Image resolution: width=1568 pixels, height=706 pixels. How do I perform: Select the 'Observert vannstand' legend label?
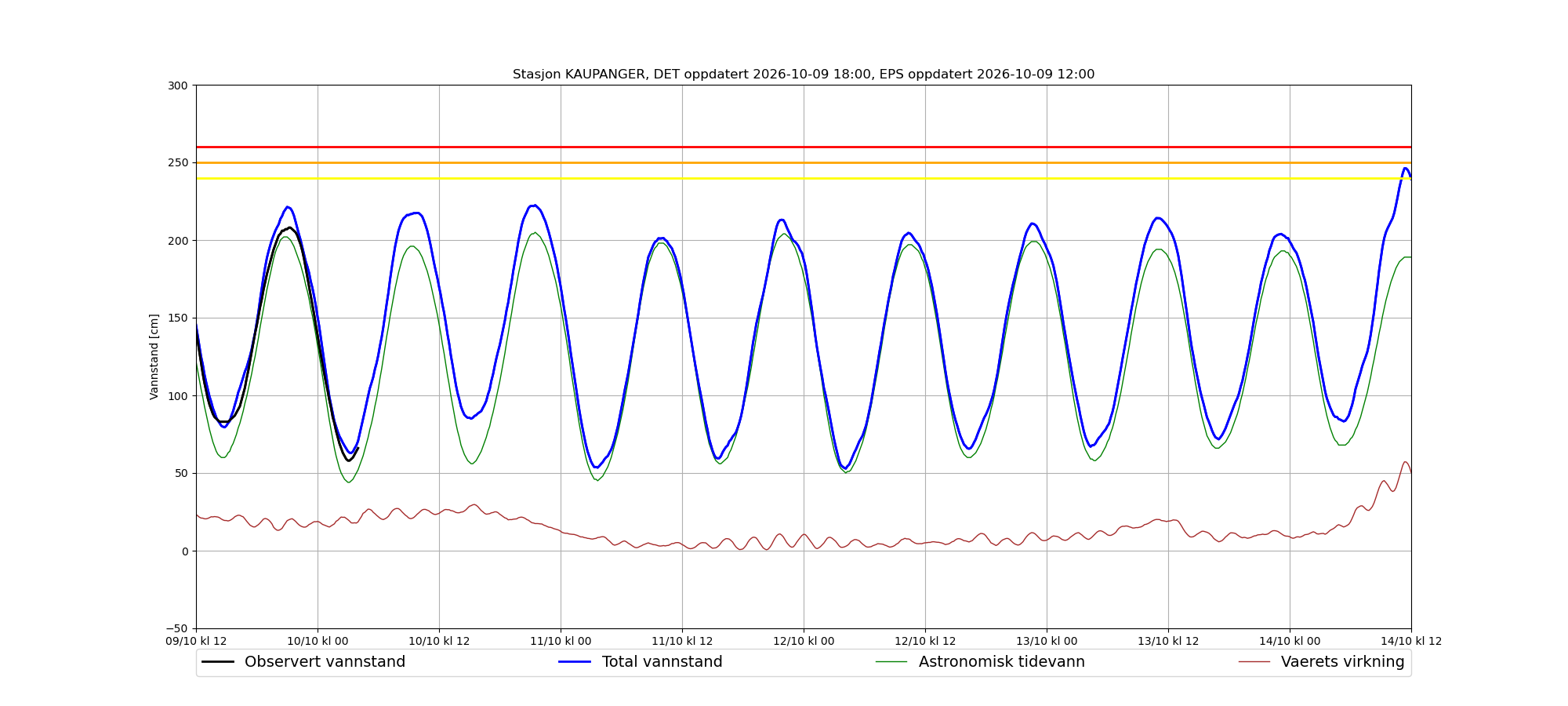click(x=325, y=662)
